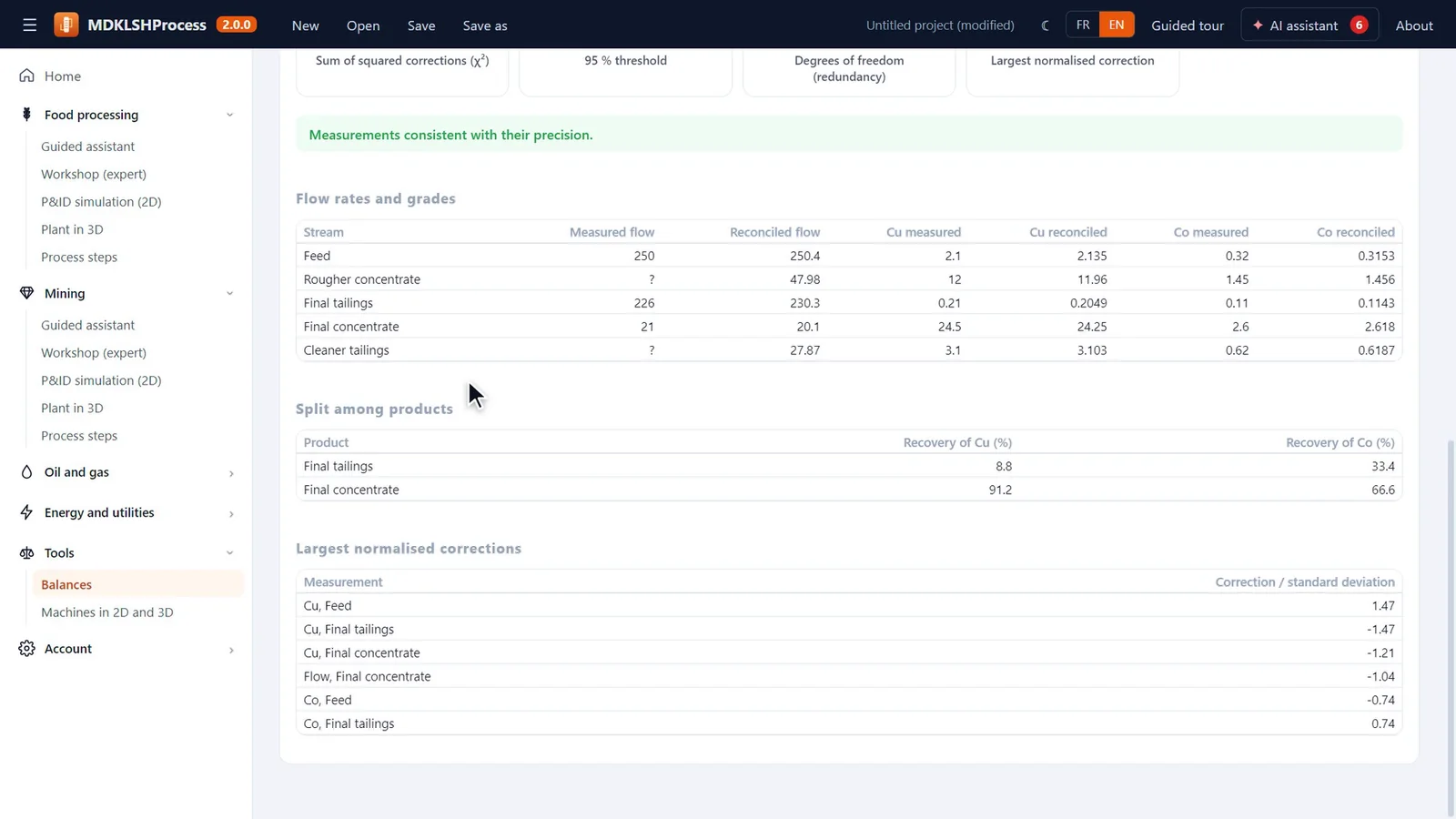The width and height of the screenshot is (1456, 819).
Task: Expand the Energy and utilities chevron
Action: tap(230, 513)
